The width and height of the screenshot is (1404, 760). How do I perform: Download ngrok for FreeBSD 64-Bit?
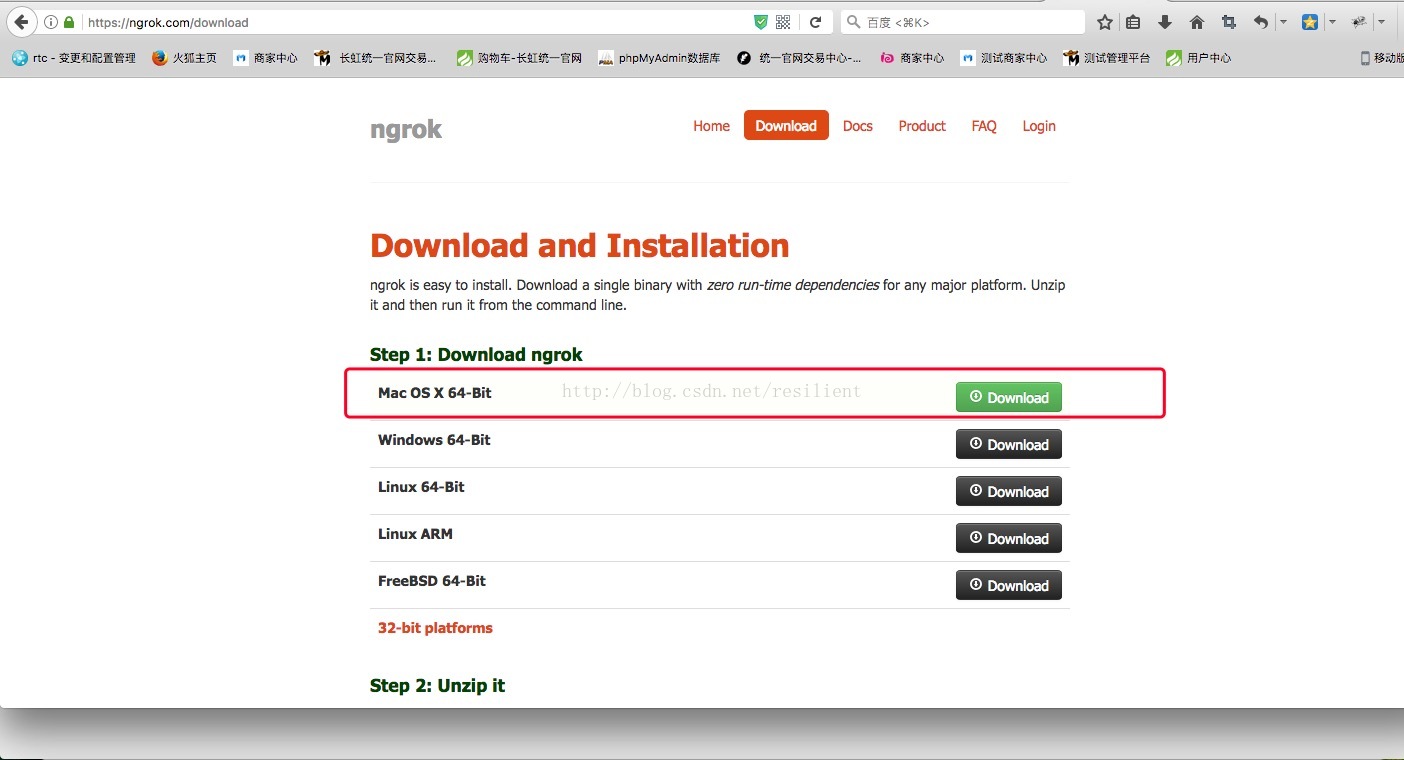pyautogui.click(x=1009, y=585)
